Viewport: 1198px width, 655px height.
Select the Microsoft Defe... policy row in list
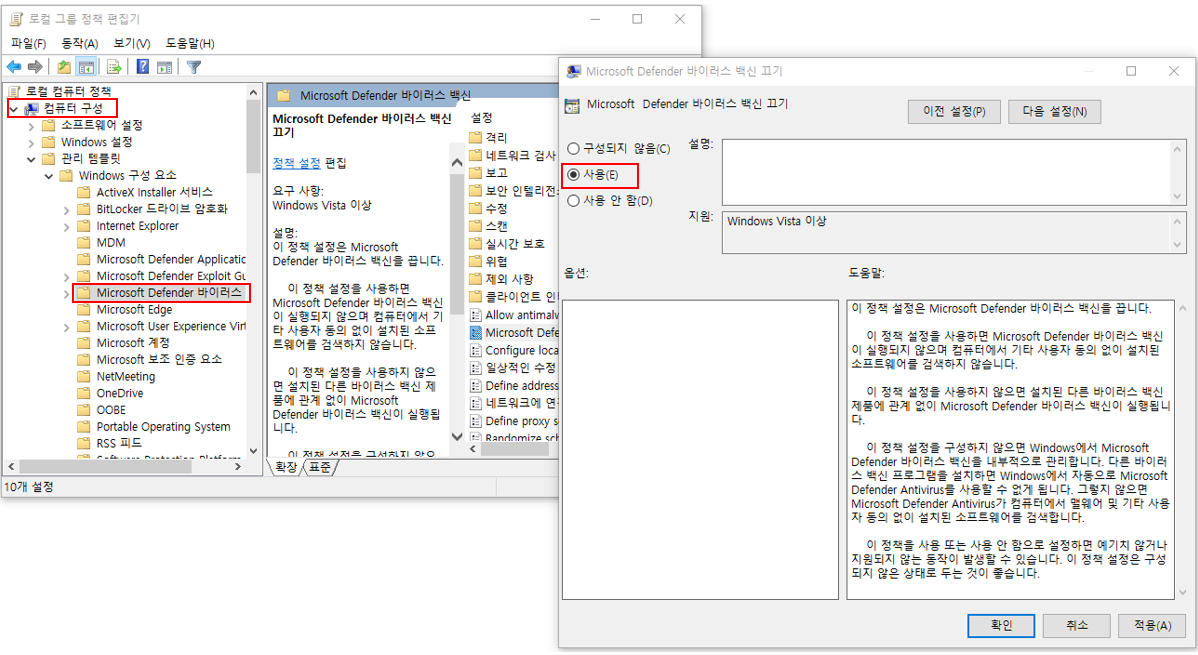pyautogui.click(x=513, y=332)
